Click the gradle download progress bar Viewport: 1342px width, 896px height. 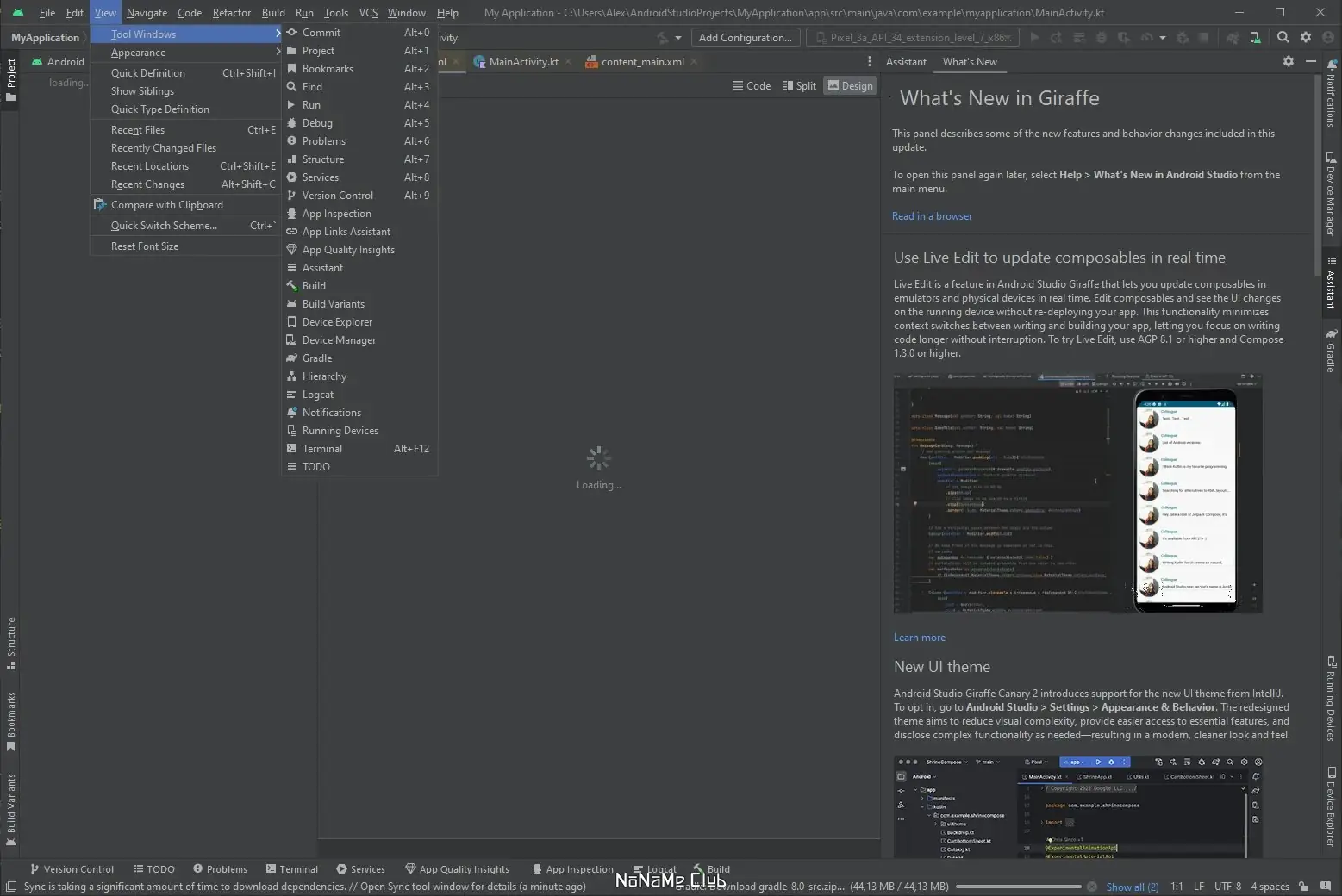tap(1018, 887)
